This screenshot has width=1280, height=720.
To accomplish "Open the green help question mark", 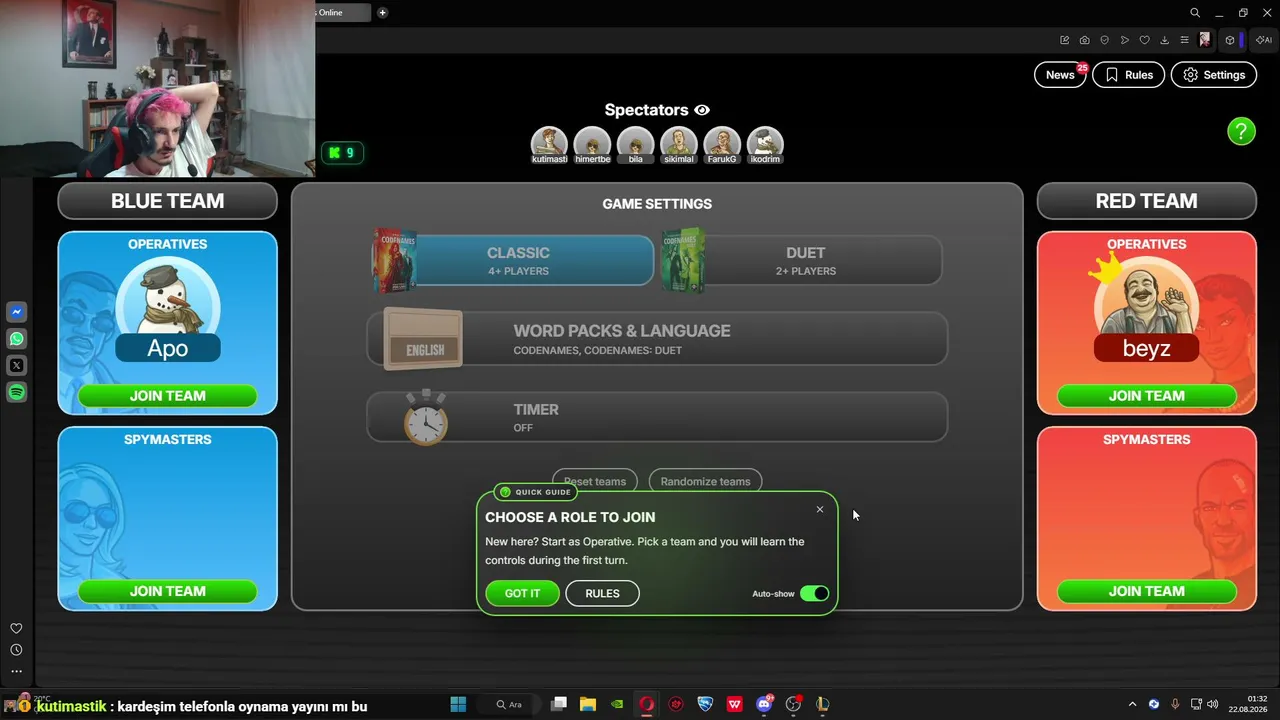I will [1241, 131].
